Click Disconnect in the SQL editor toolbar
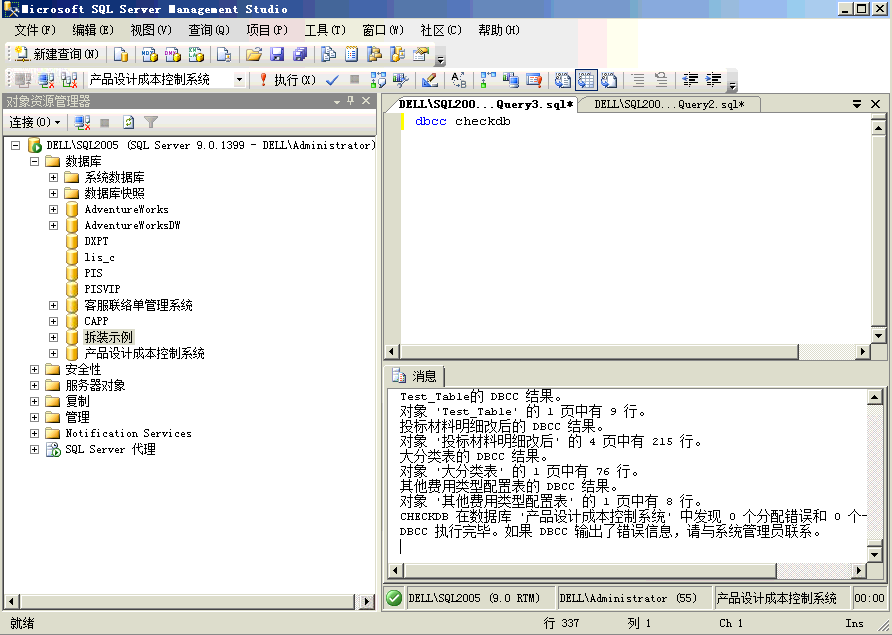892x635 pixels. coord(46,80)
